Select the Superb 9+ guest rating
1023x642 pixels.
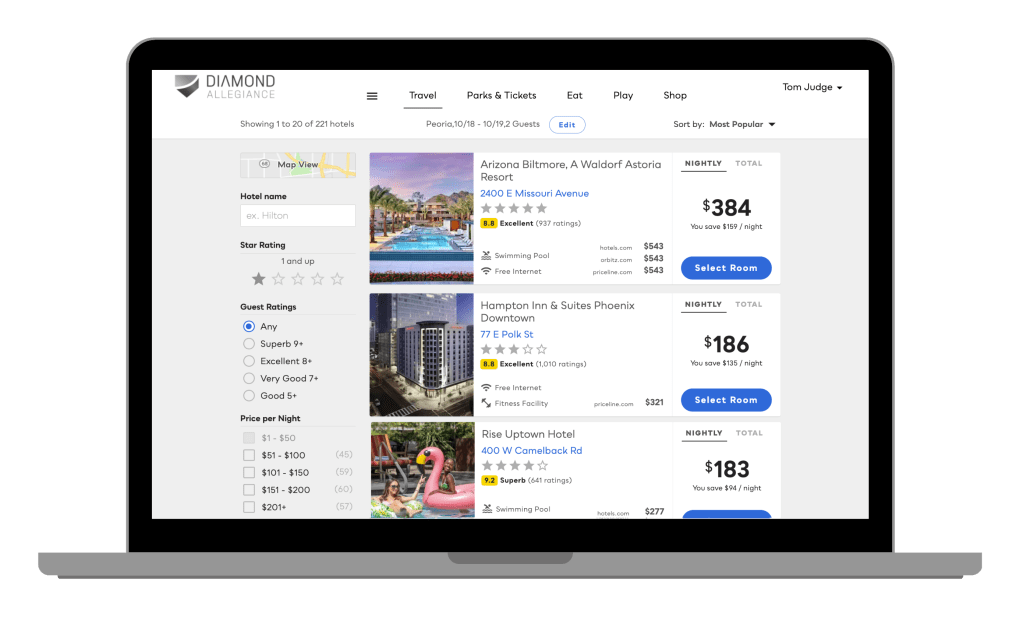point(249,344)
